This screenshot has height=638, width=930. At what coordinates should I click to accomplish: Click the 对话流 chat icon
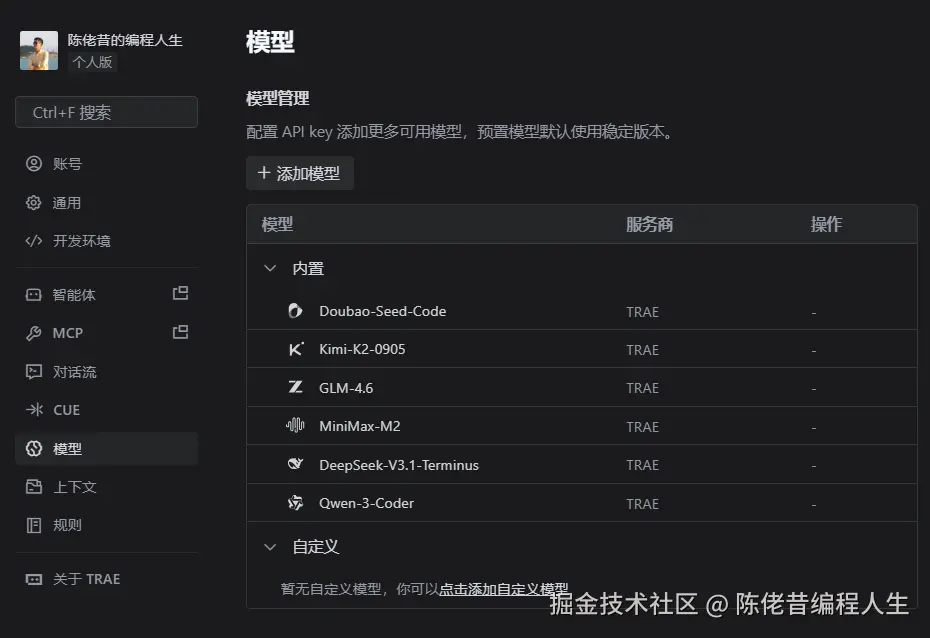point(34,372)
